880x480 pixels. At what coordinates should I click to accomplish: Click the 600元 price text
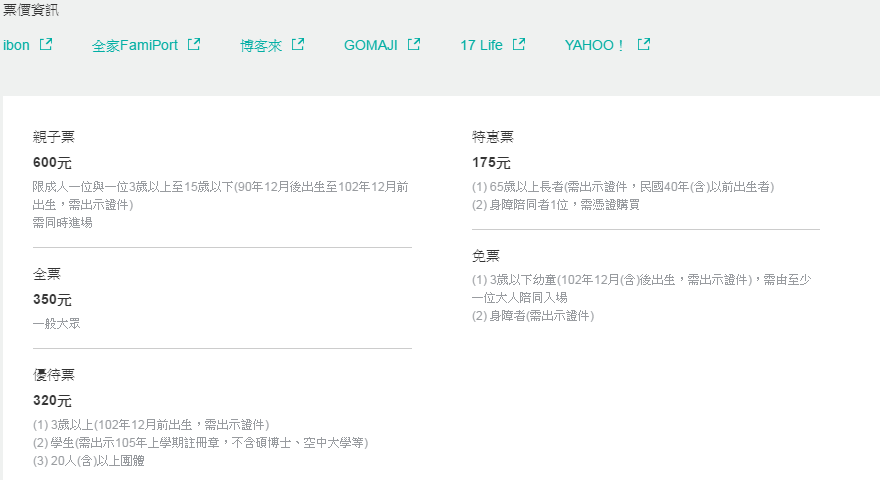click(52, 163)
